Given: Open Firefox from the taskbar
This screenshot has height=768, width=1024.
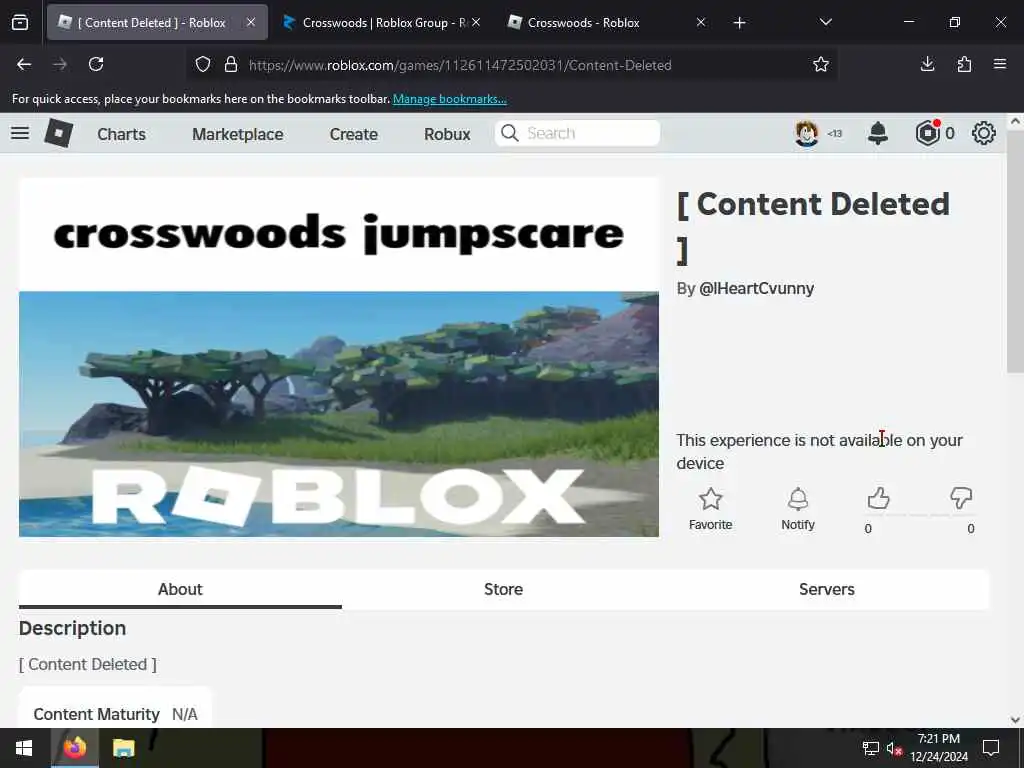Looking at the screenshot, I should (74, 748).
